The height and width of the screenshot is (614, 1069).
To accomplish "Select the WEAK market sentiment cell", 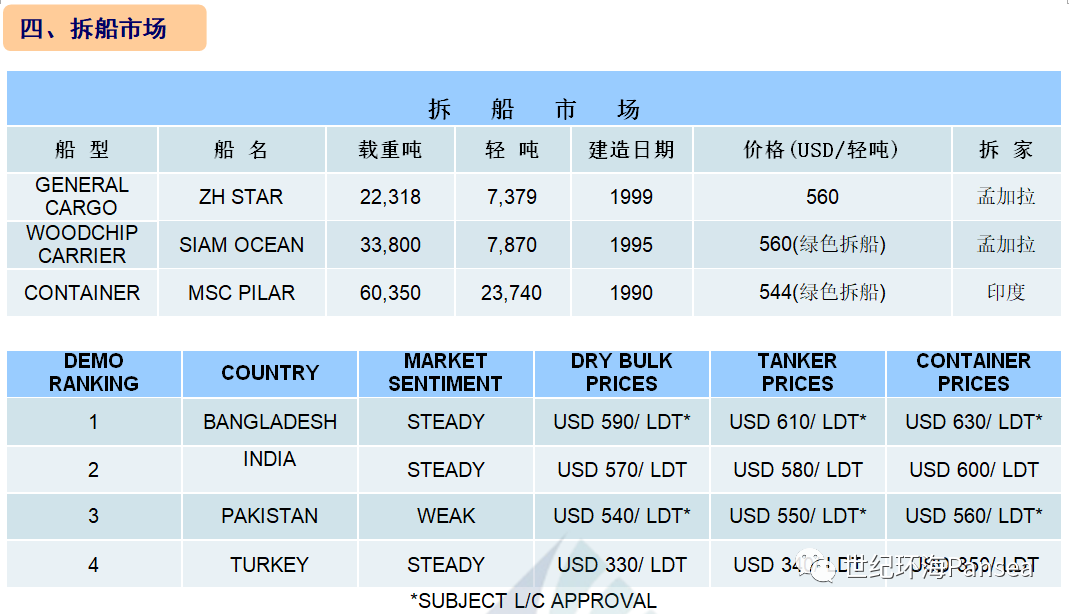I will click(445, 516).
